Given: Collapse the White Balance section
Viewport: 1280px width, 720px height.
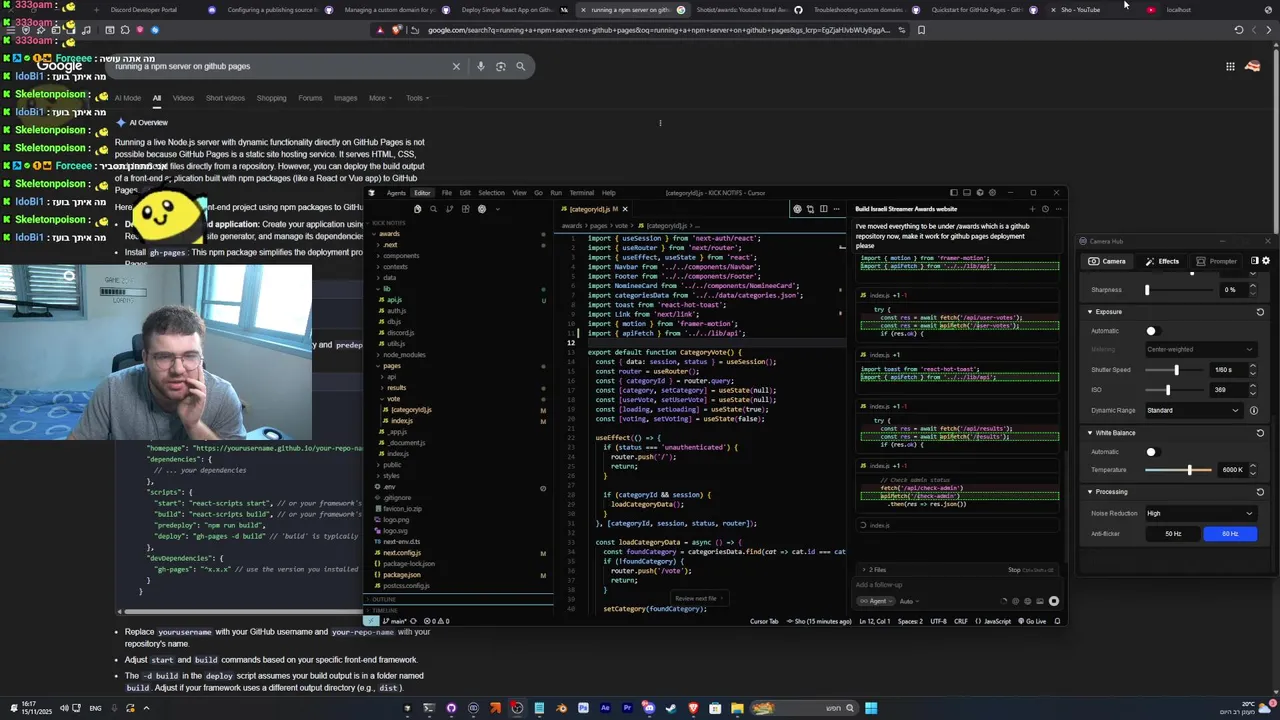Looking at the screenshot, I should (1090, 433).
